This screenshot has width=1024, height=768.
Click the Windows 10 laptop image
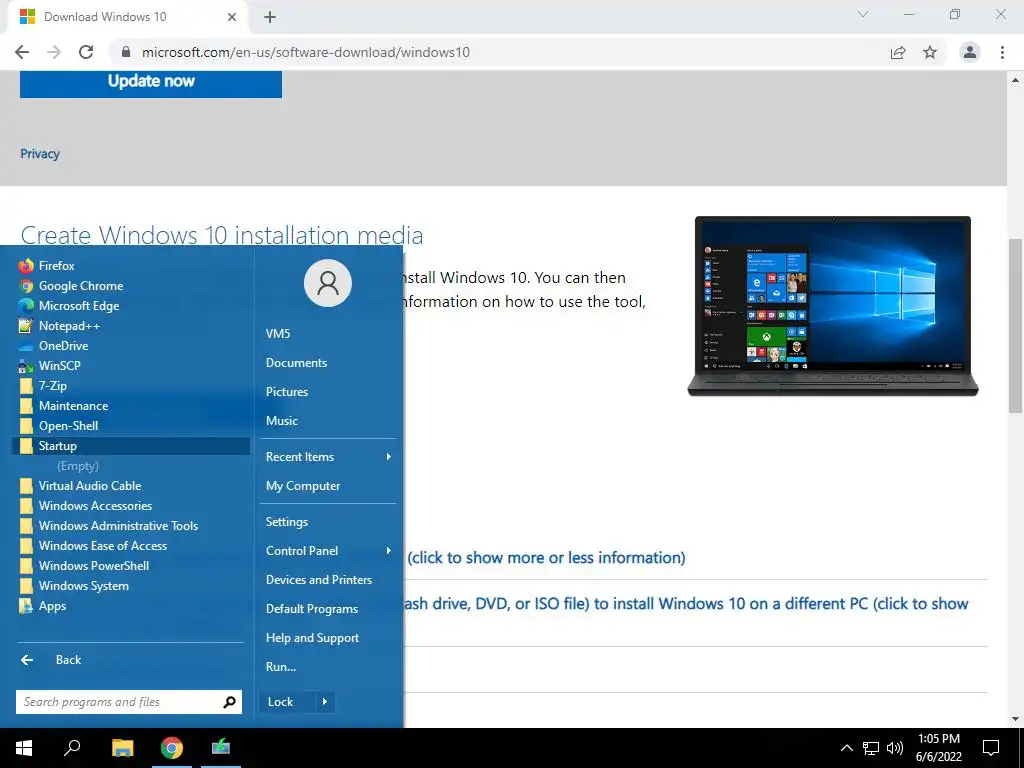pyautogui.click(x=833, y=306)
